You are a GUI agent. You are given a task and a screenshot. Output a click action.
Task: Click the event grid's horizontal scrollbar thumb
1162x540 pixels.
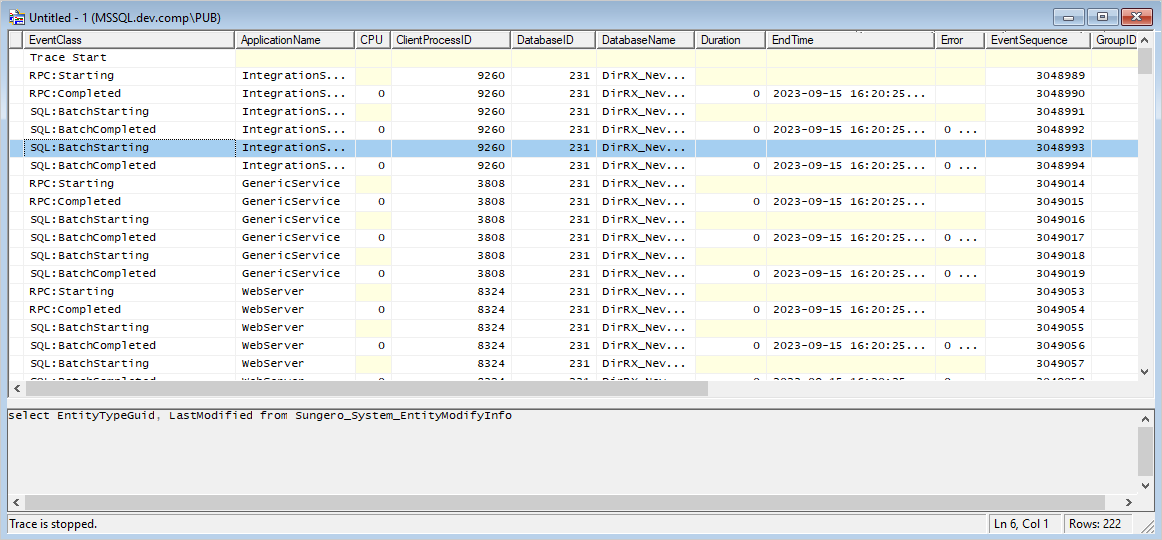365,389
